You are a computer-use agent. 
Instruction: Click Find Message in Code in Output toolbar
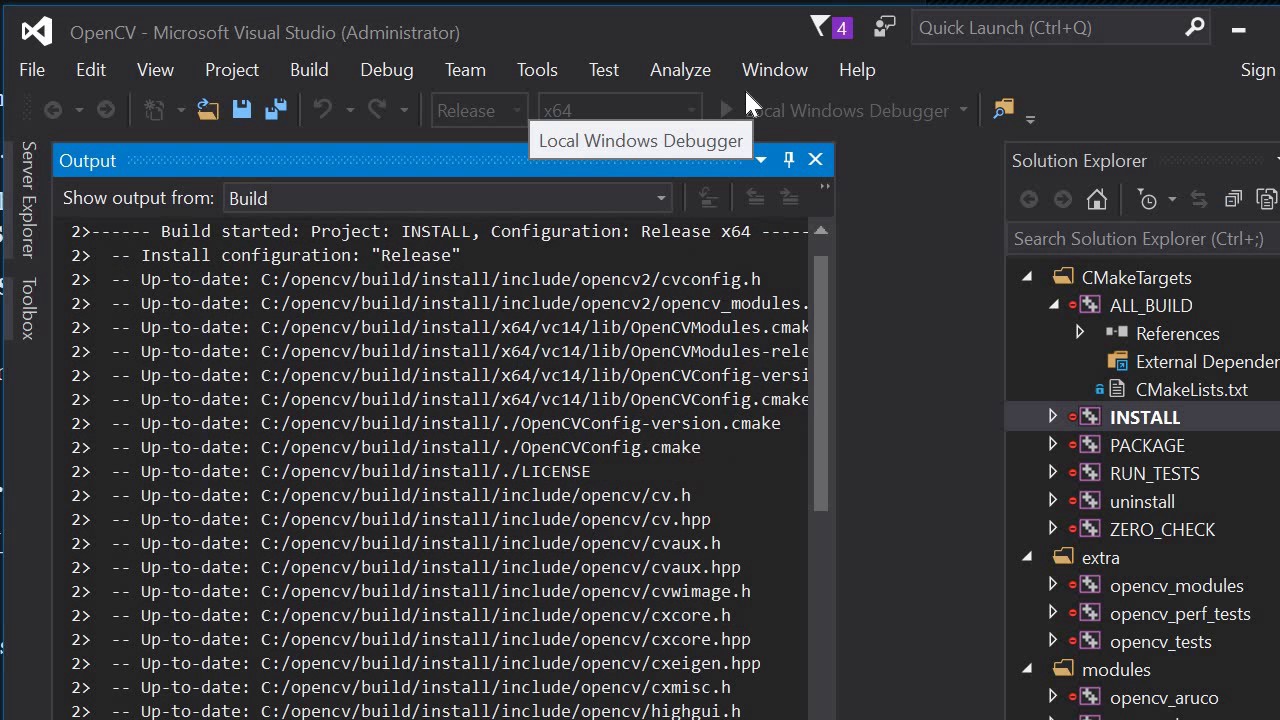click(x=709, y=198)
